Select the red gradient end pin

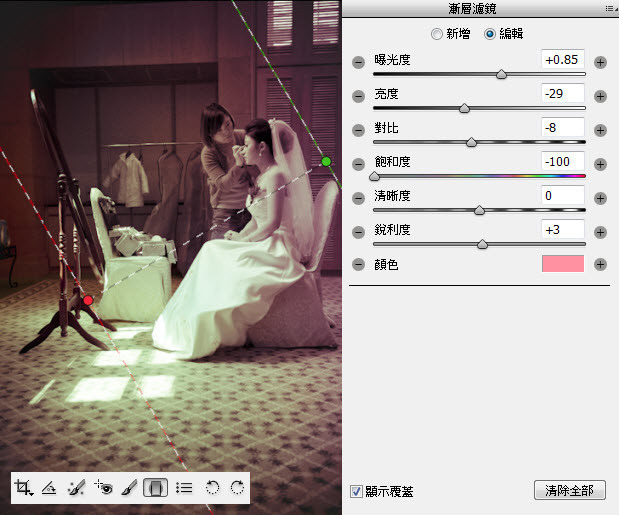(x=88, y=300)
